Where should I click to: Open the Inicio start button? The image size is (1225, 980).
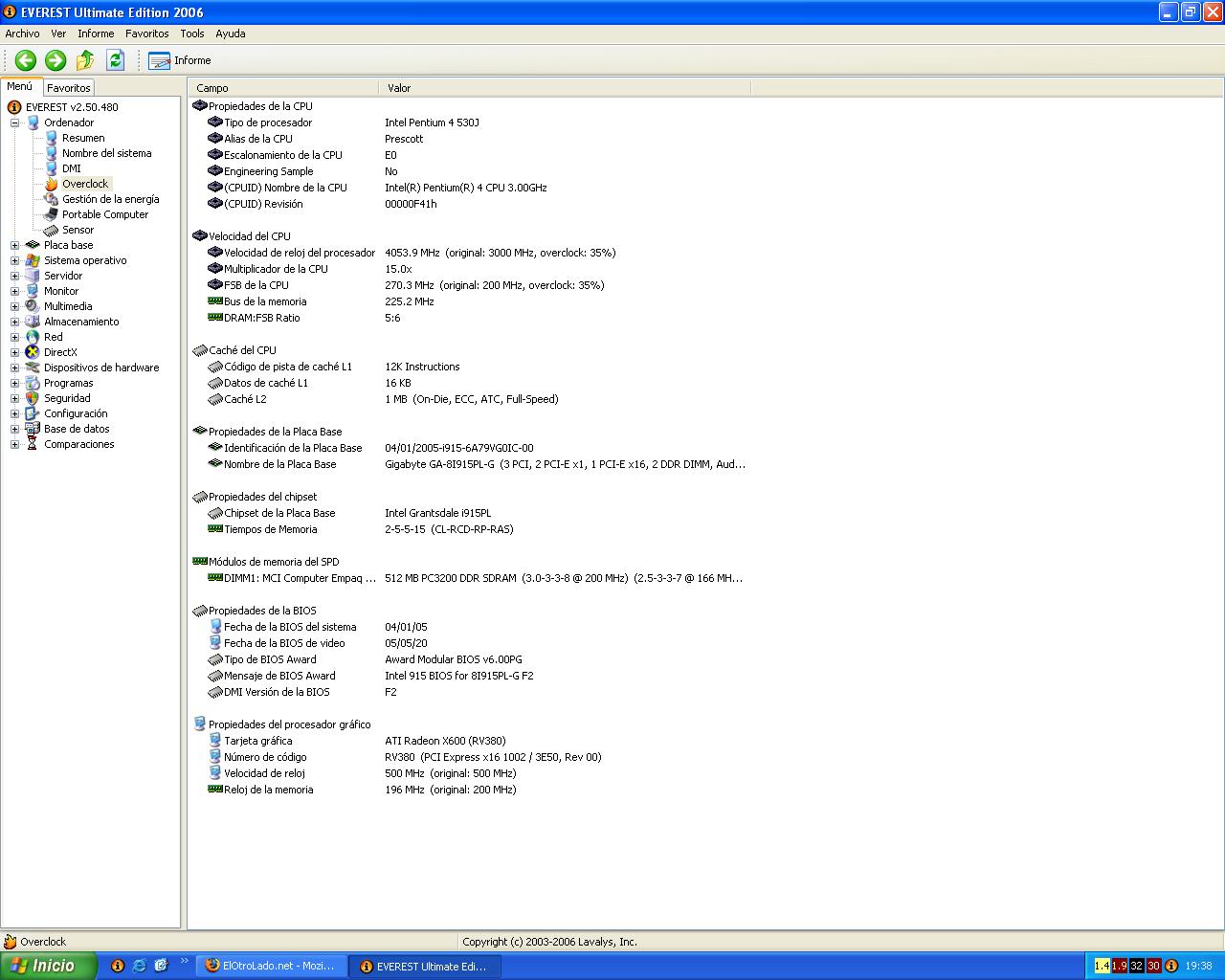click(48, 966)
